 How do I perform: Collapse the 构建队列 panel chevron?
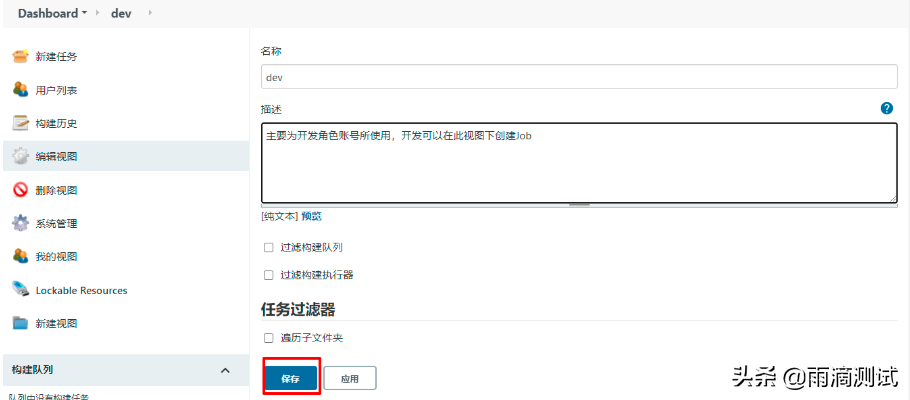coord(226,370)
